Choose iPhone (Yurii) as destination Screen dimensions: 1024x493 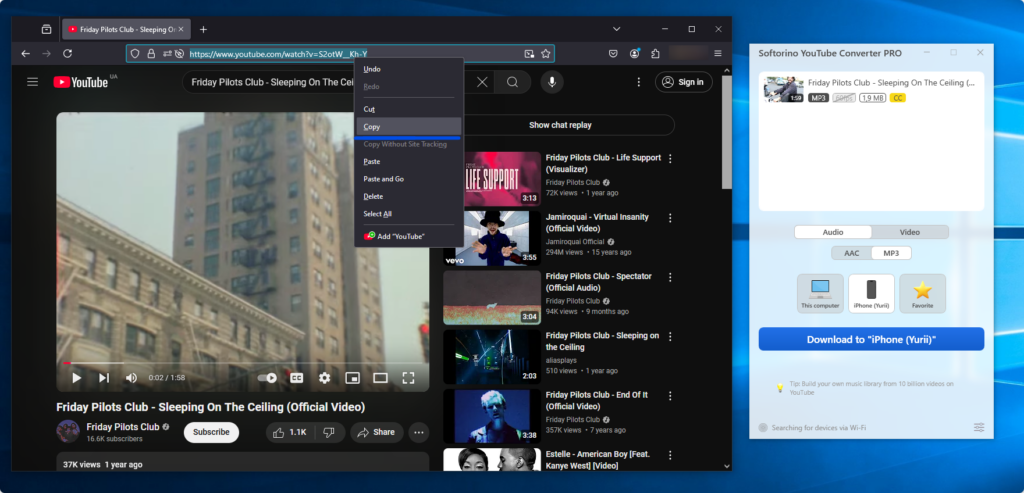871,293
